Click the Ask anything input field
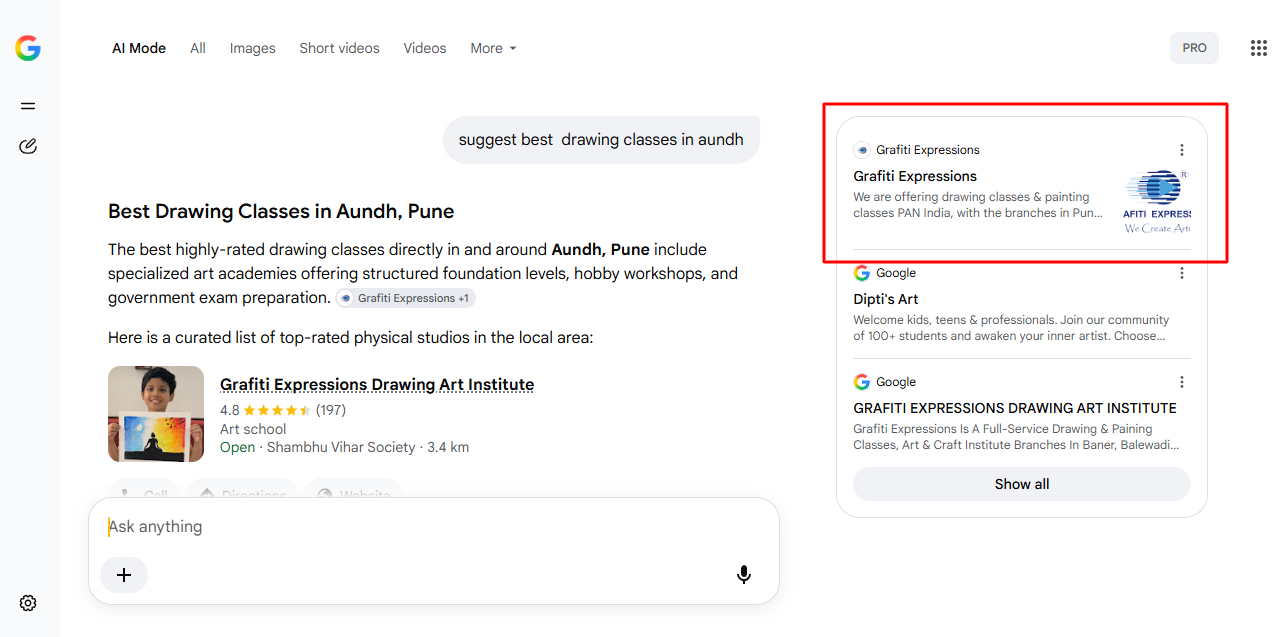This screenshot has width=1281, height=637. (x=433, y=527)
